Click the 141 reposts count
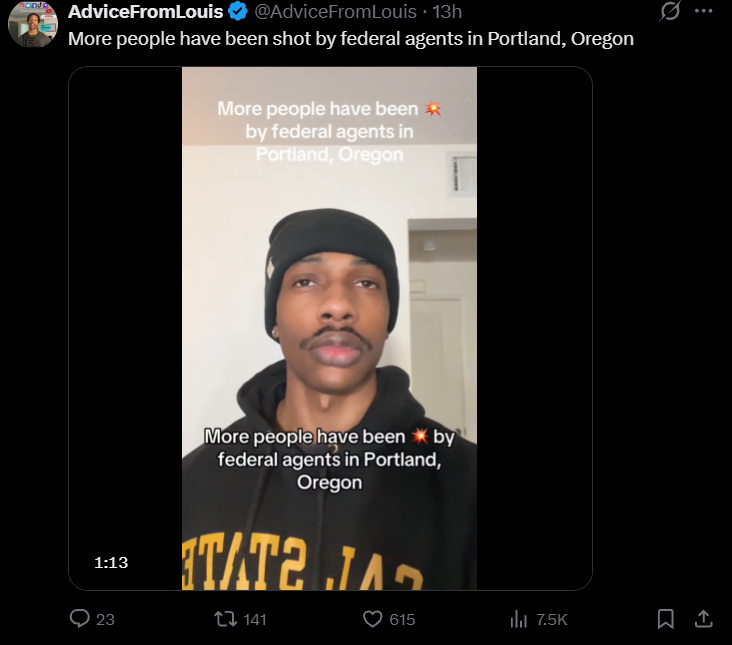Image resolution: width=732 pixels, height=645 pixels. tap(255, 619)
